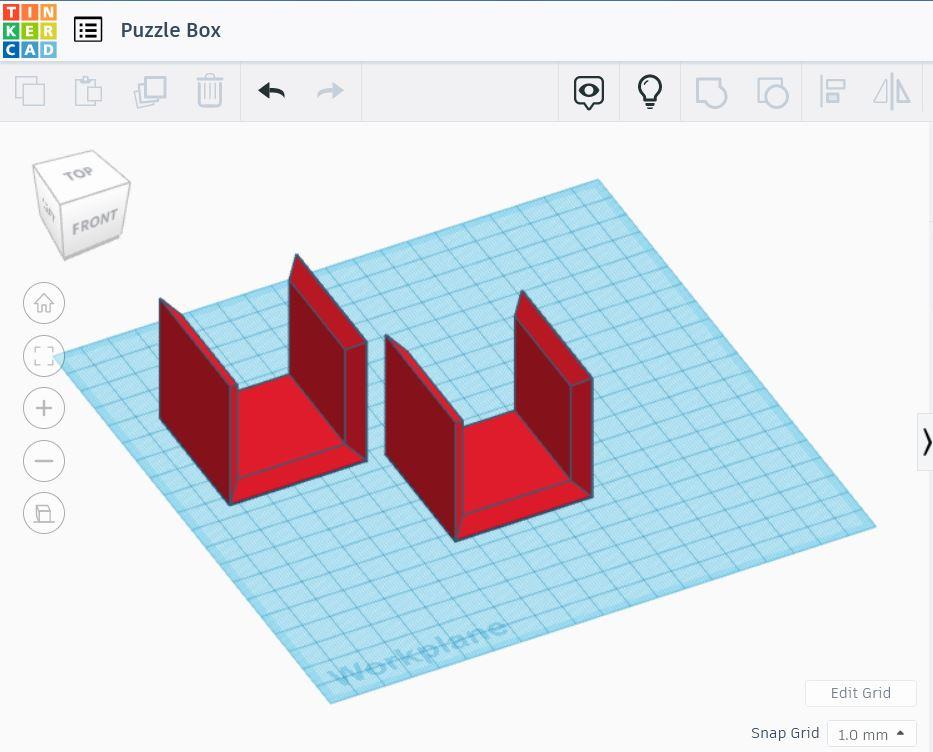Switch to orthographic view icon
933x752 pixels.
point(44,513)
